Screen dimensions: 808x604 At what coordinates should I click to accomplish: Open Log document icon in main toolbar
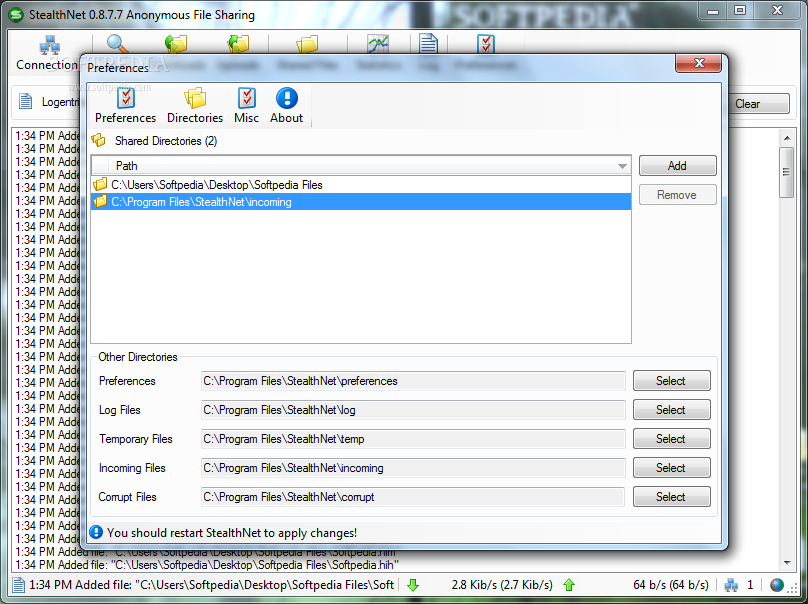pos(428,44)
